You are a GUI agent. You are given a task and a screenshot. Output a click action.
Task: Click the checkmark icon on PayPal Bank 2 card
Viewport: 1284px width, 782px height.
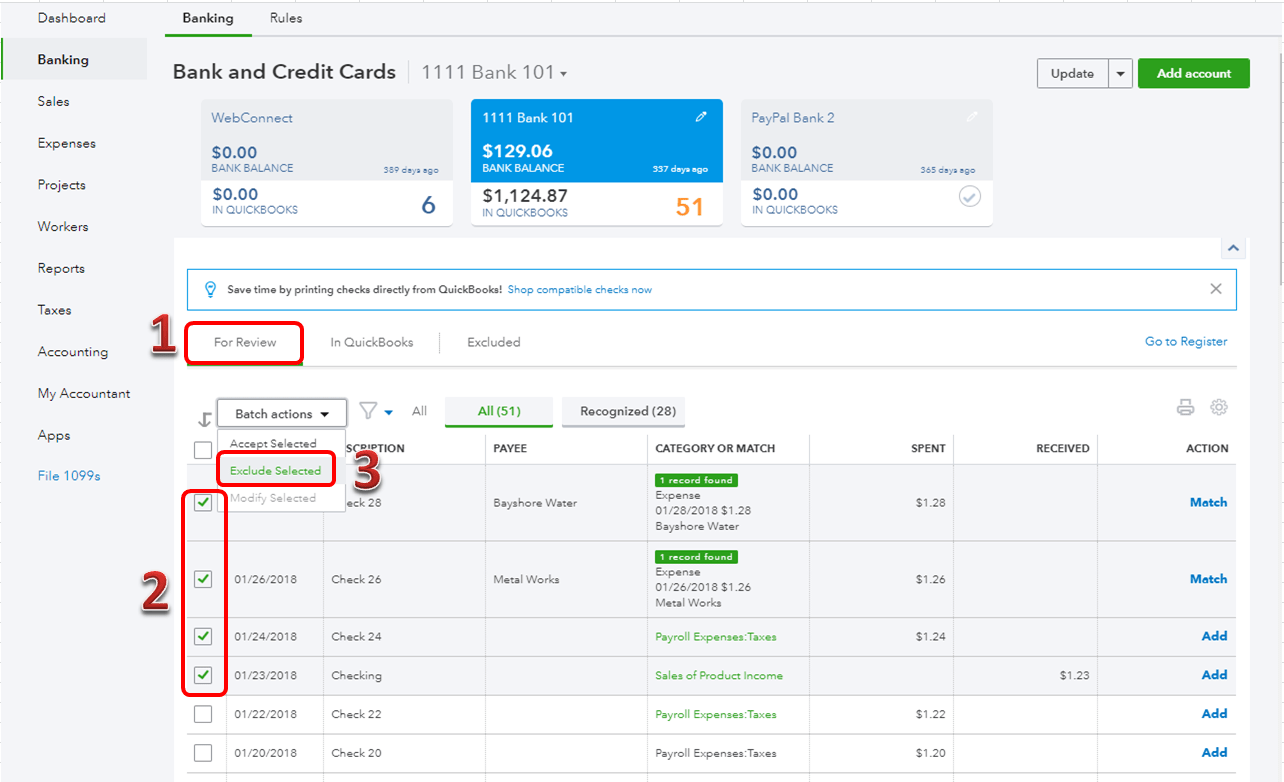969,197
